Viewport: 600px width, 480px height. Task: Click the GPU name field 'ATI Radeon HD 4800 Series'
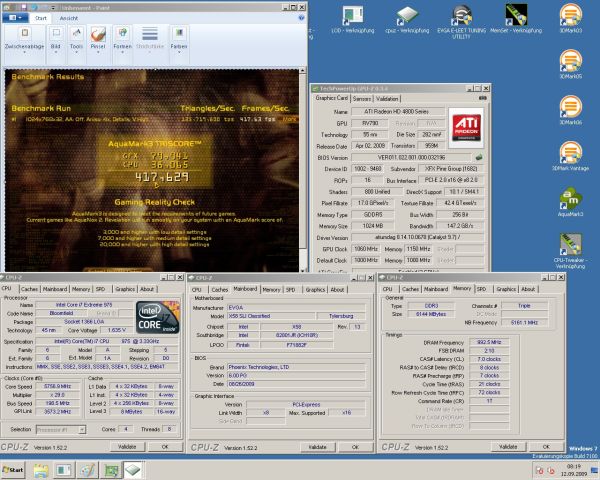pyautogui.click(x=397, y=111)
